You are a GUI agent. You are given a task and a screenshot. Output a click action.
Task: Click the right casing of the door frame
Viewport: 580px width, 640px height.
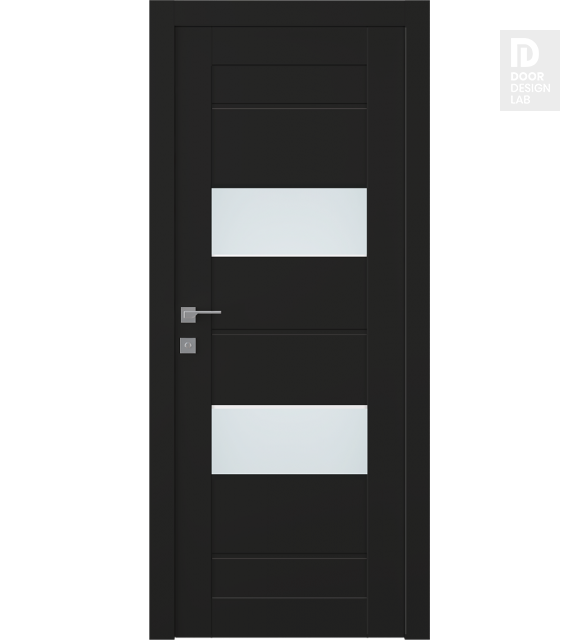click(x=418, y=320)
